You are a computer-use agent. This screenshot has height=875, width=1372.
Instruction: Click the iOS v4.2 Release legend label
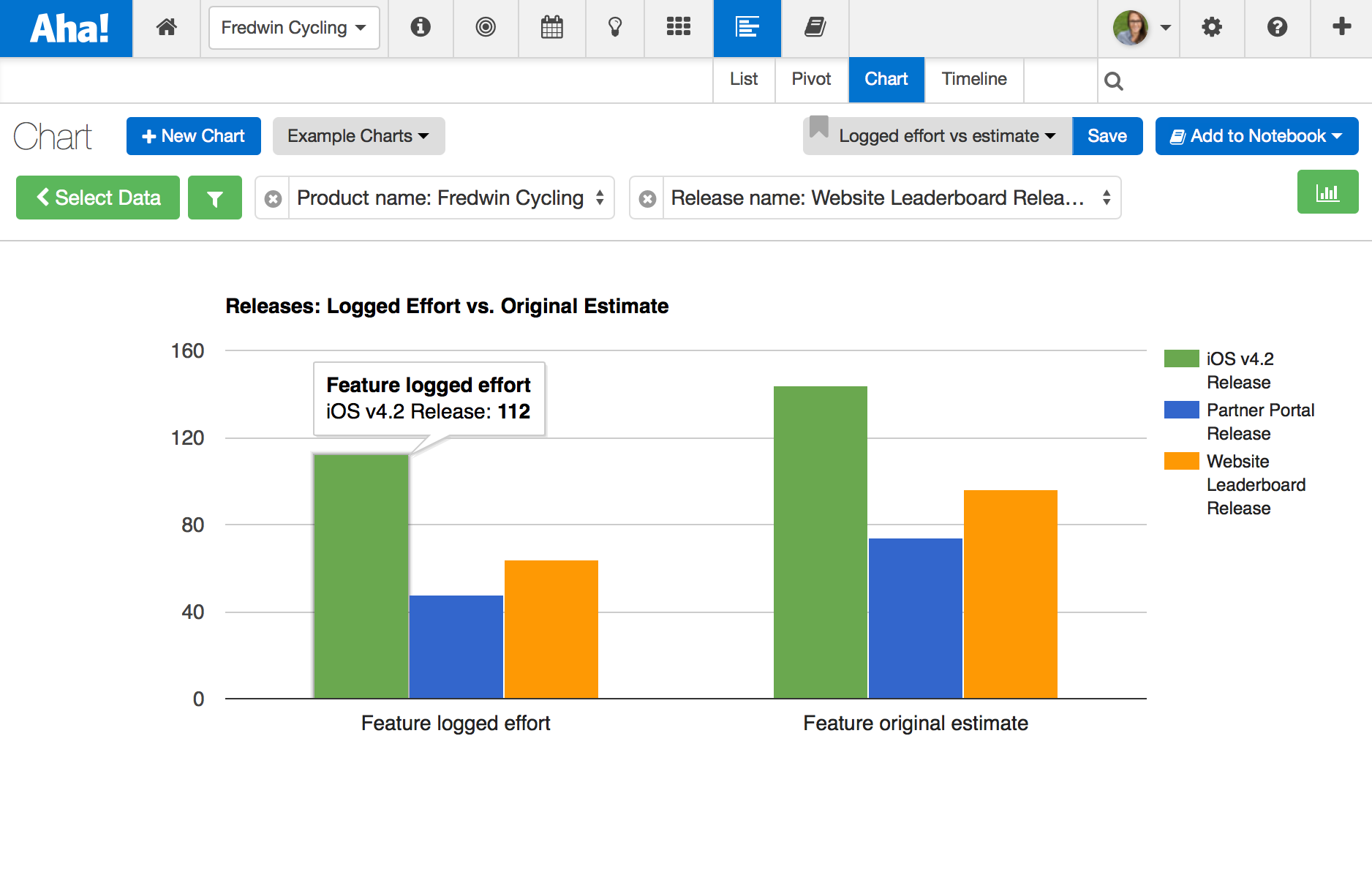point(1240,370)
